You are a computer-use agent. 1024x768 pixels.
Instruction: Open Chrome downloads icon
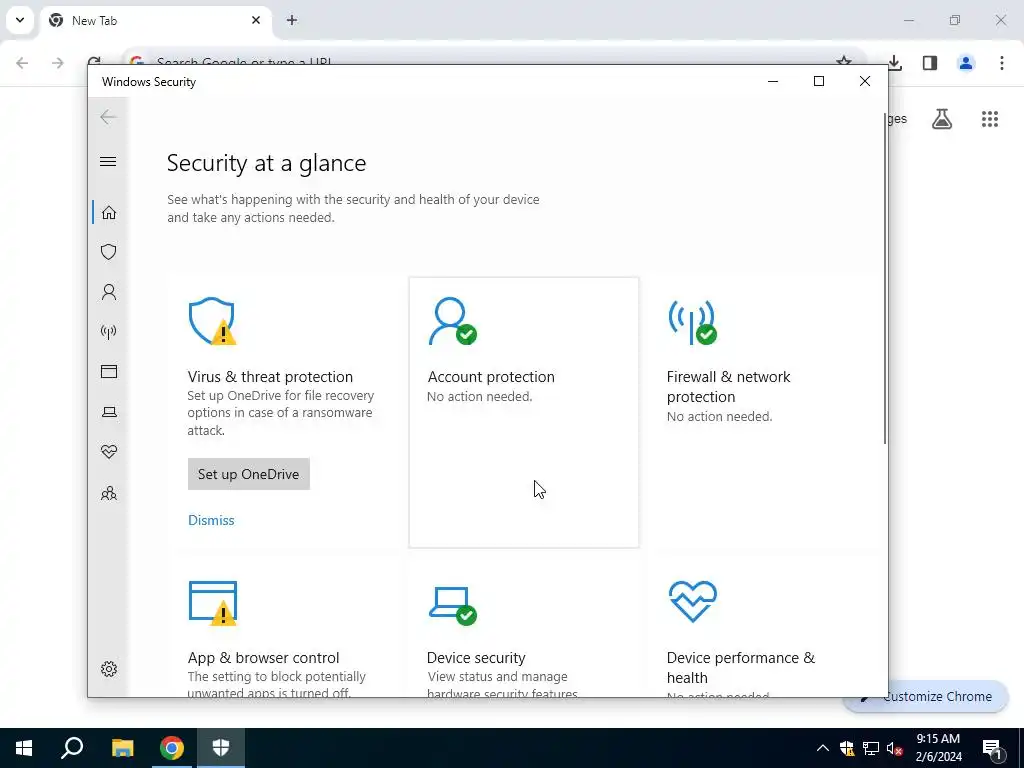click(x=895, y=63)
